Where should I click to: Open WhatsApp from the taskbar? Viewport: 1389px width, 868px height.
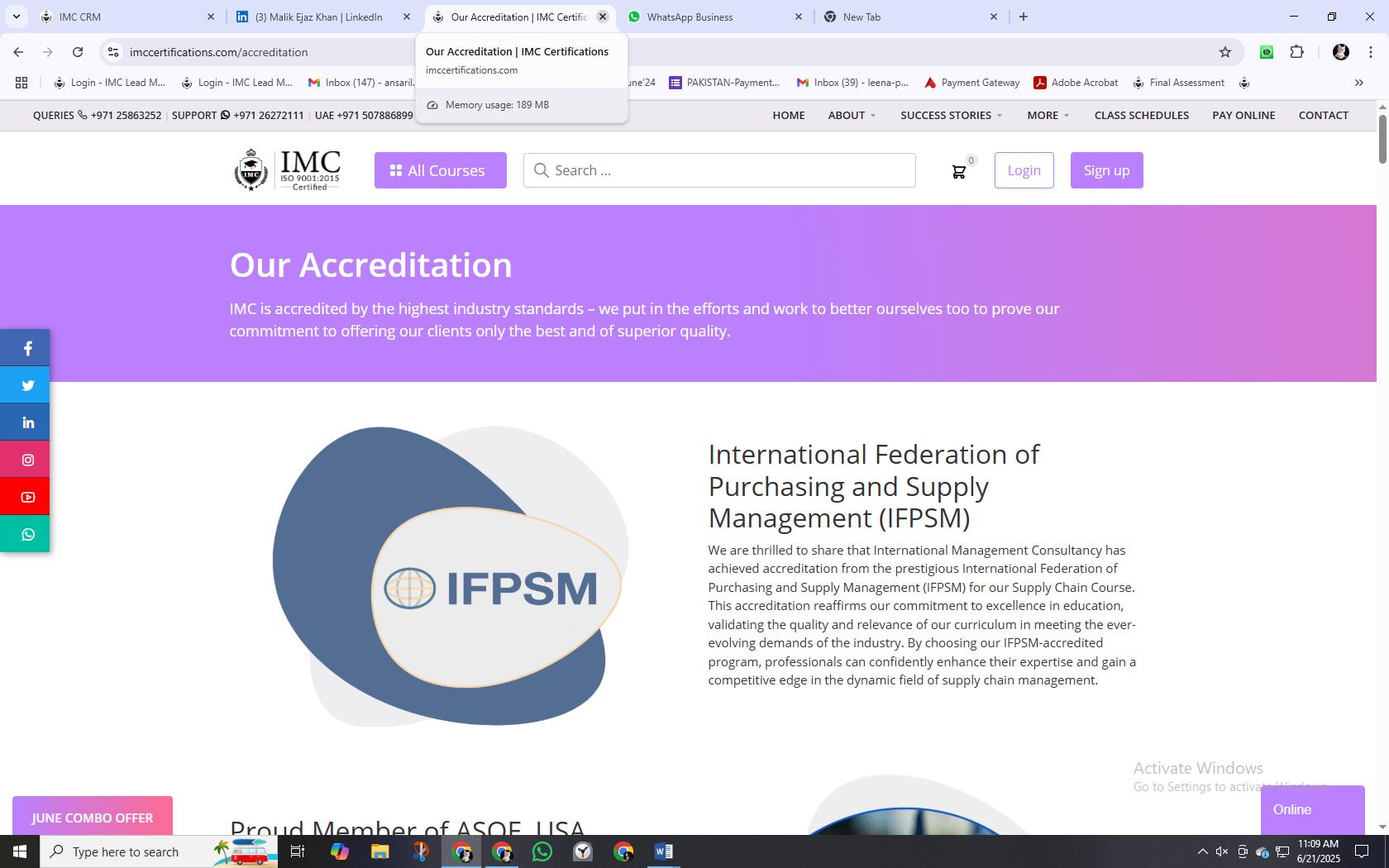click(542, 851)
